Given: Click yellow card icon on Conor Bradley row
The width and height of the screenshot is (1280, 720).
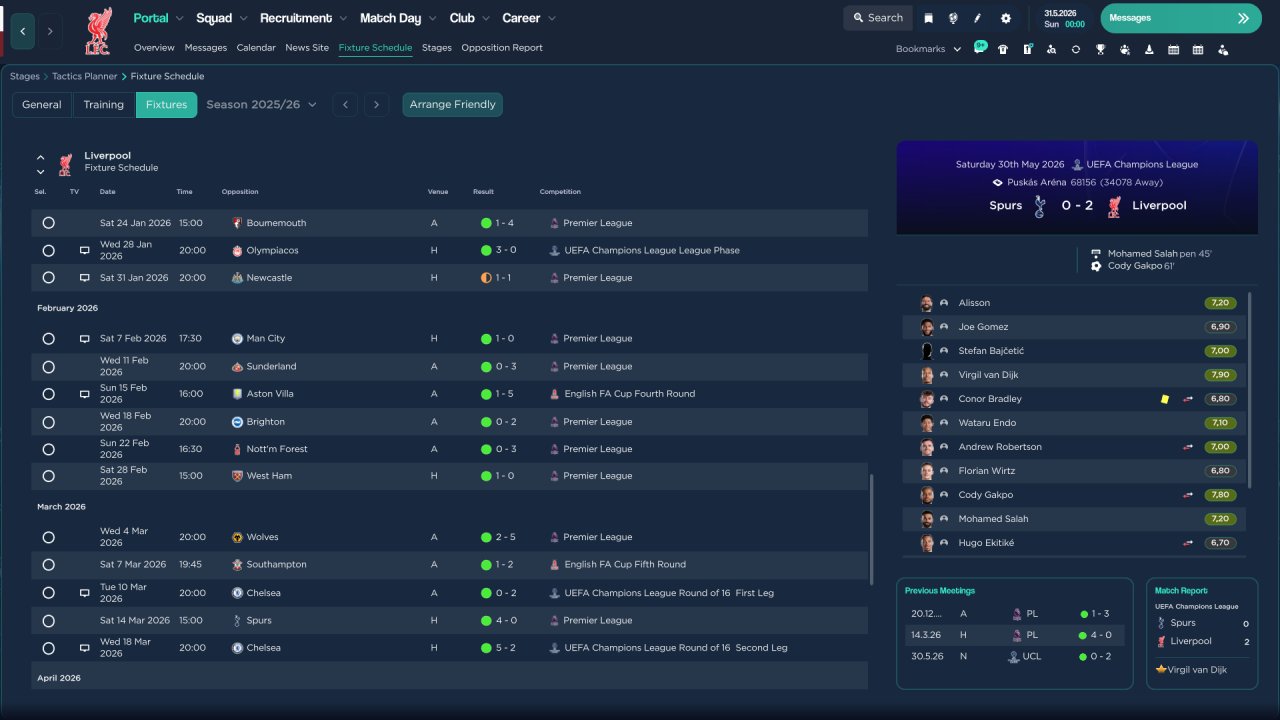Looking at the screenshot, I should click(x=1165, y=399).
